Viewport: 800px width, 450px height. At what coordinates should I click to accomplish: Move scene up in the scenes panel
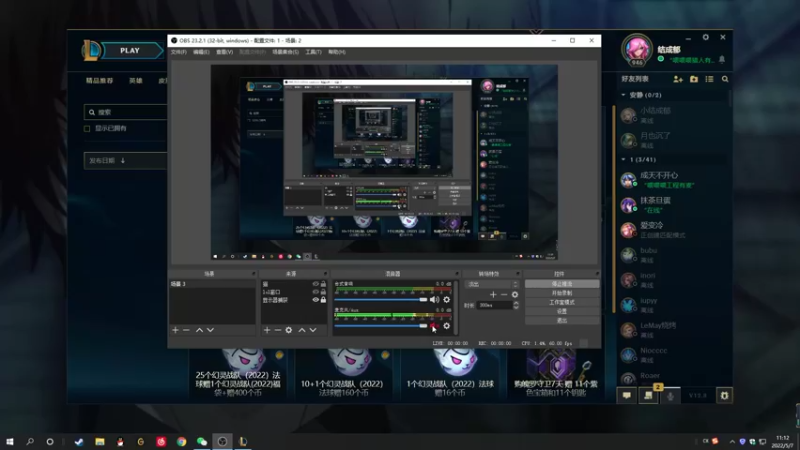[199, 330]
